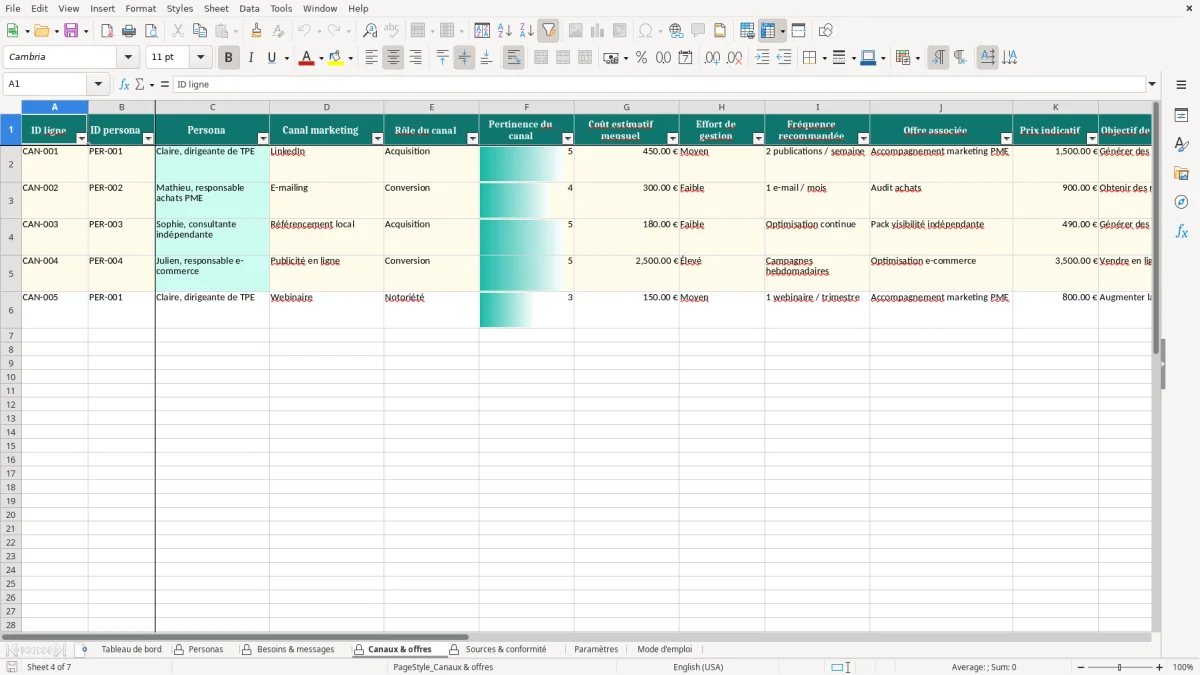Switch to the Tableau de bord tab

[131, 650]
